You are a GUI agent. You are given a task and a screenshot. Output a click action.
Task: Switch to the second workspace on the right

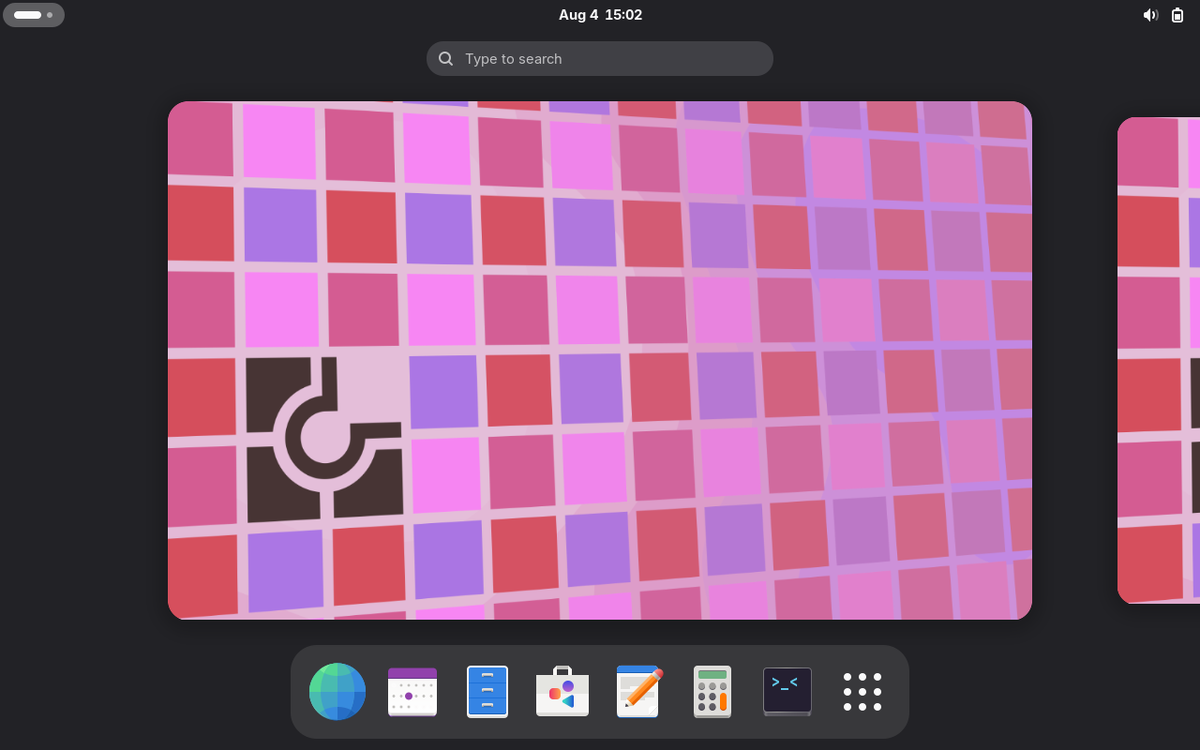1159,360
